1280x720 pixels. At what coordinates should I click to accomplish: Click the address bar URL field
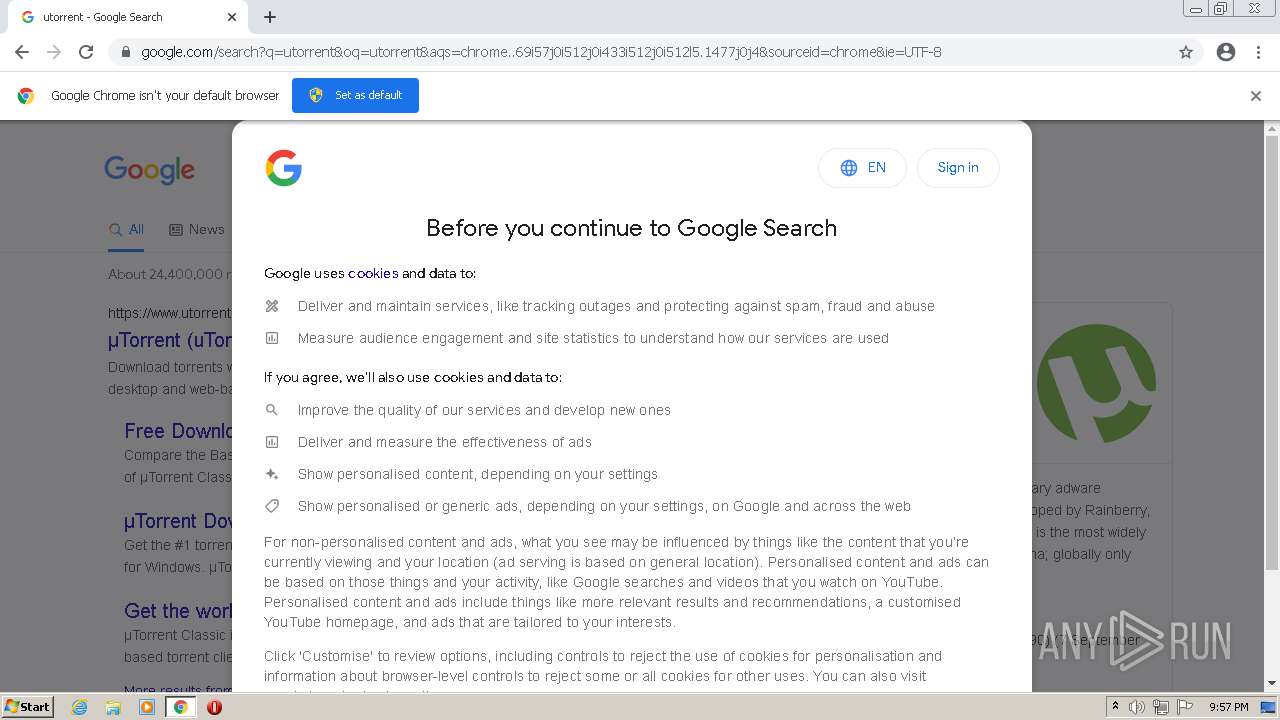click(640, 52)
